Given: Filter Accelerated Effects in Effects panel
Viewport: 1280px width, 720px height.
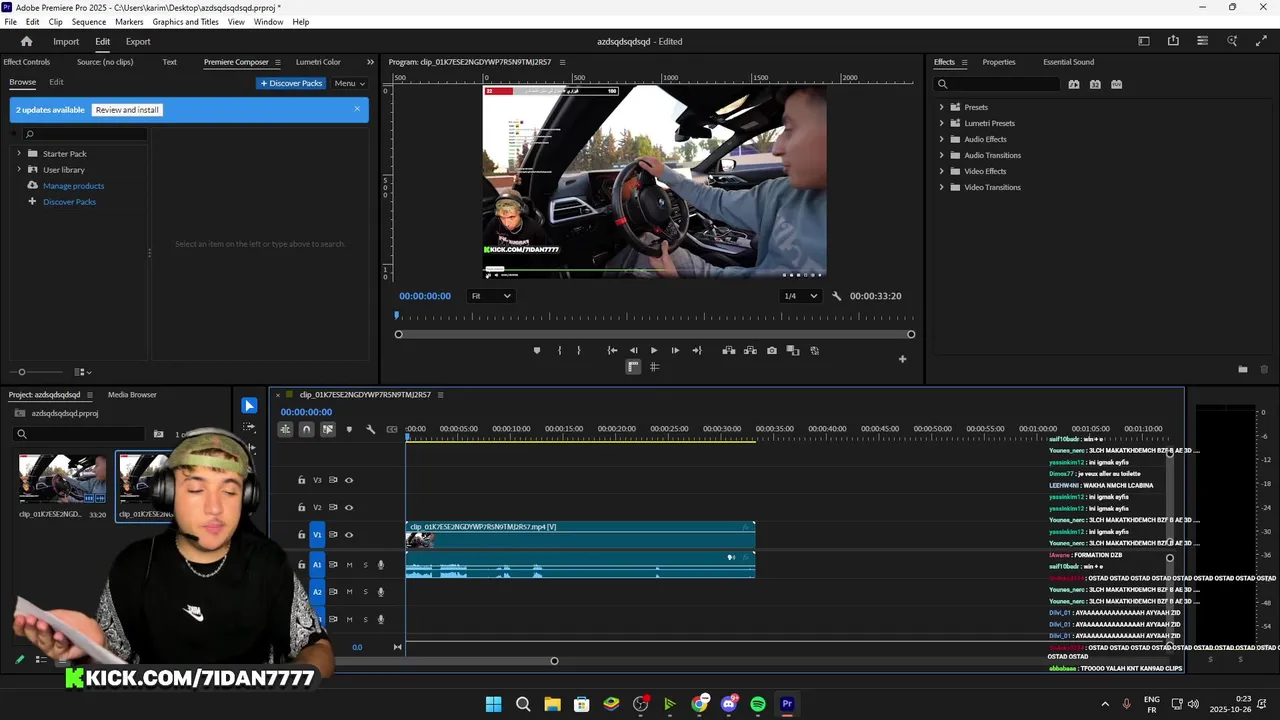Looking at the screenshot, I should [x=1074, y=84].
